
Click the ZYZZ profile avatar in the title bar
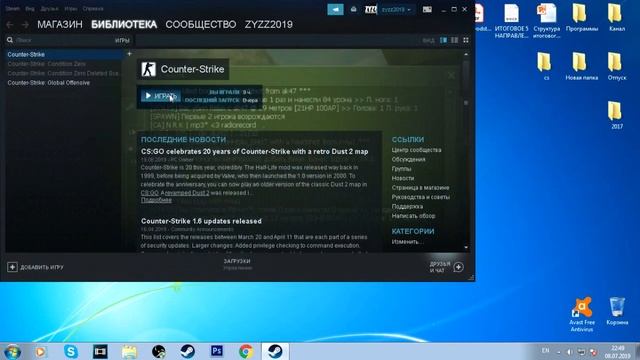371,9
